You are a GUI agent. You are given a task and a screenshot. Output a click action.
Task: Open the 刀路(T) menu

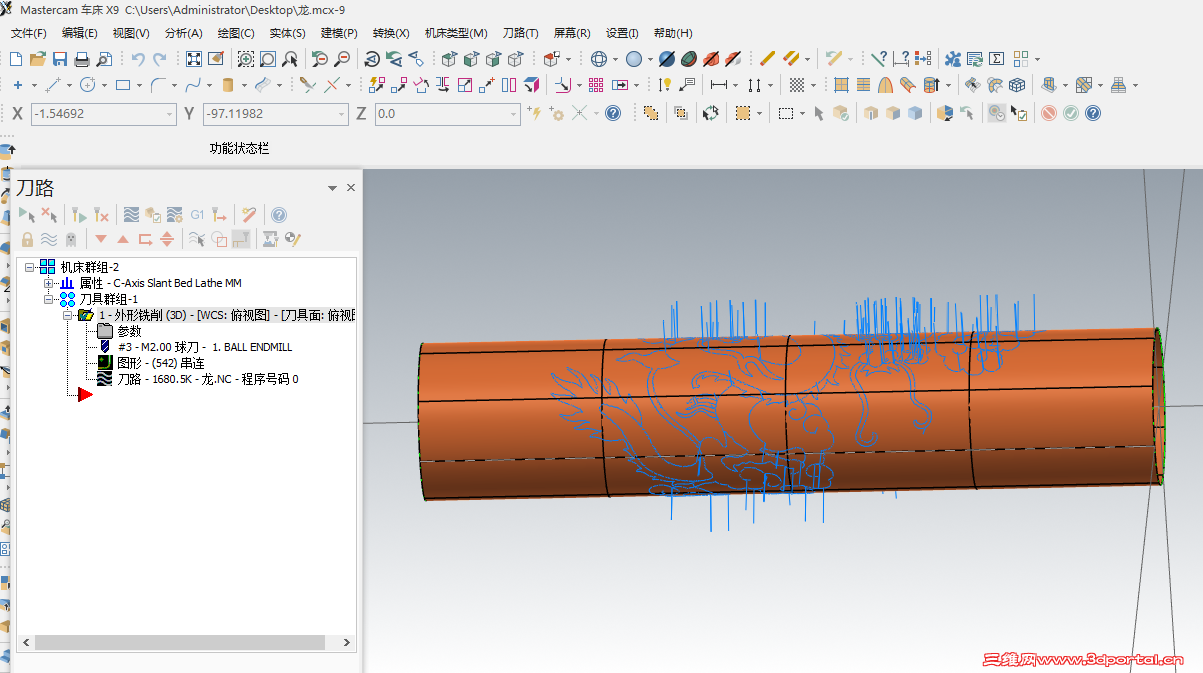click(520, 33)
